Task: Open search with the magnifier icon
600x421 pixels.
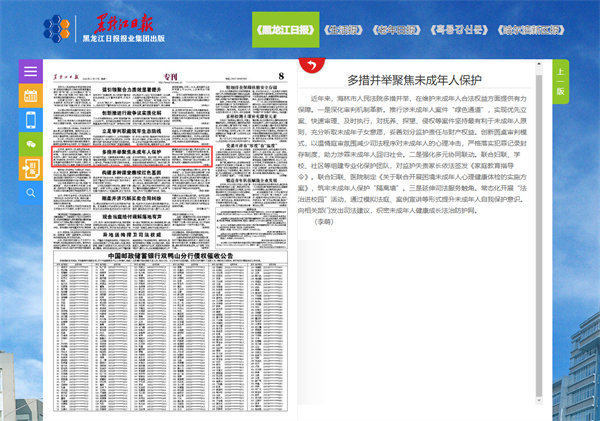Action: tap(31, 192)
